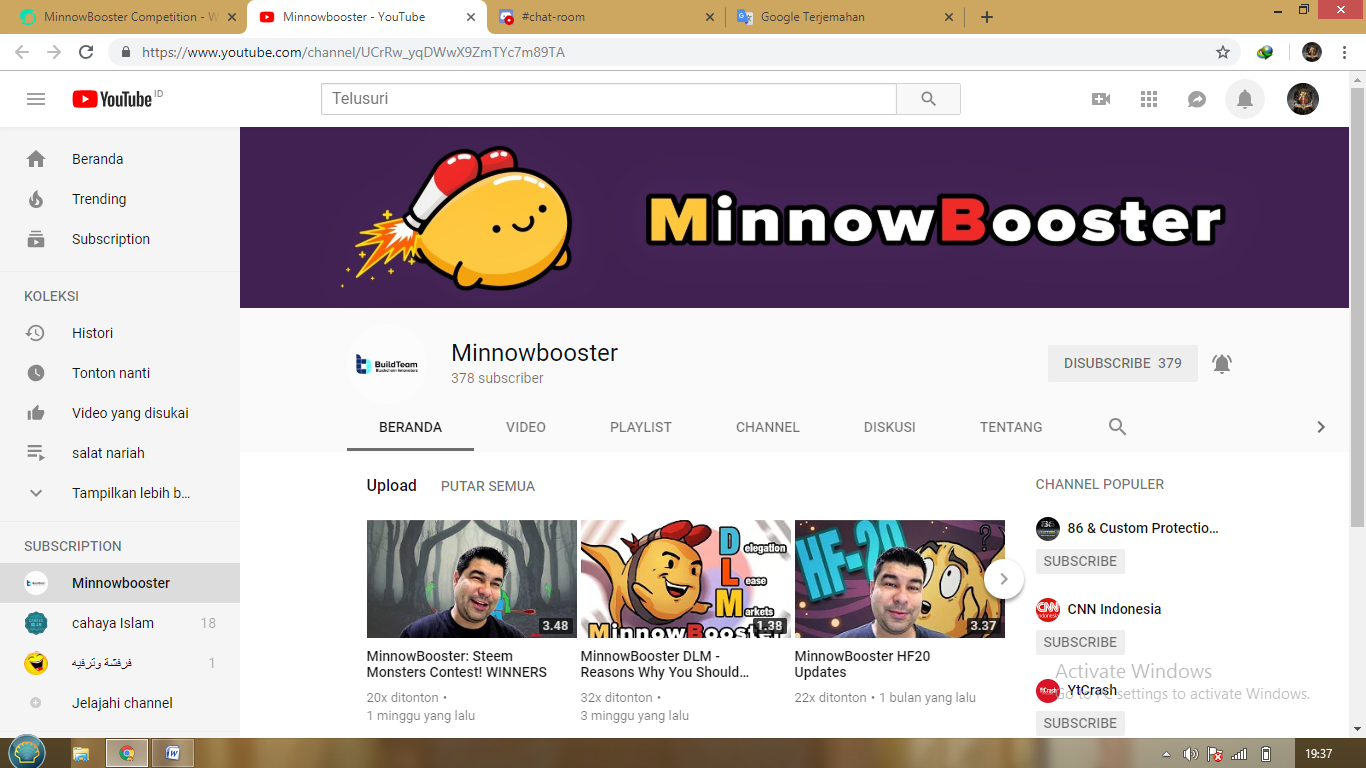This screenshot has height=768, width=1366.
Task: Subscribe to YtCrash channel
Action: coord(1080,723)
